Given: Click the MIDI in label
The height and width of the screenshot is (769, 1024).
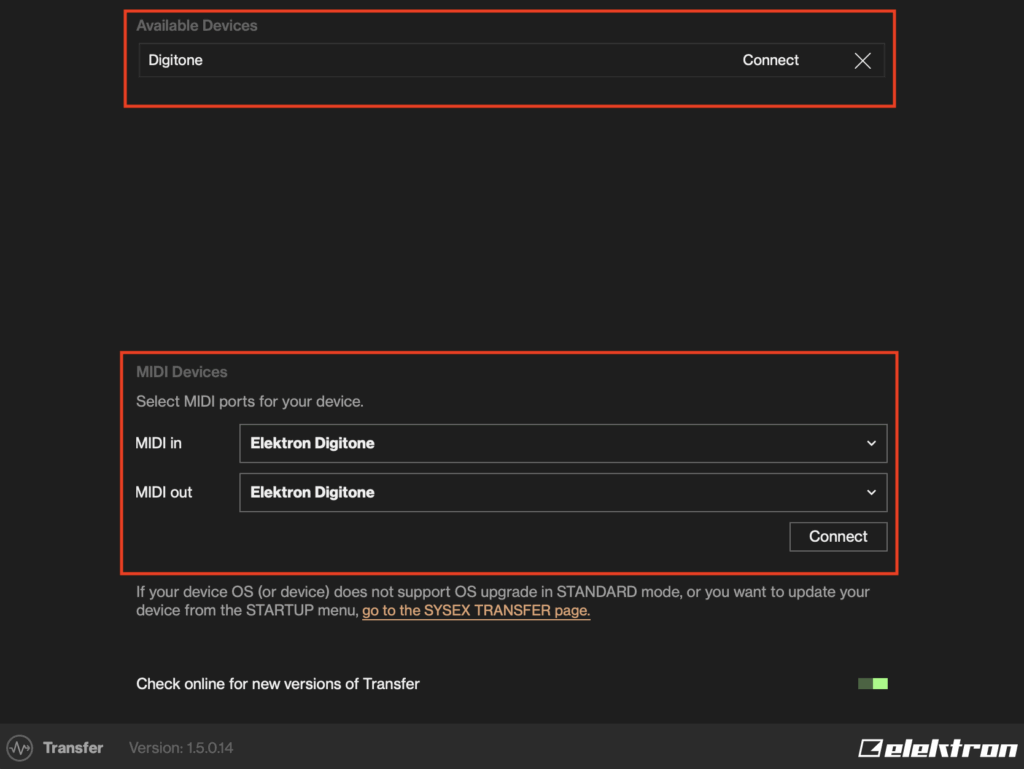Looking at the screenshot, I should coord(159,444).
